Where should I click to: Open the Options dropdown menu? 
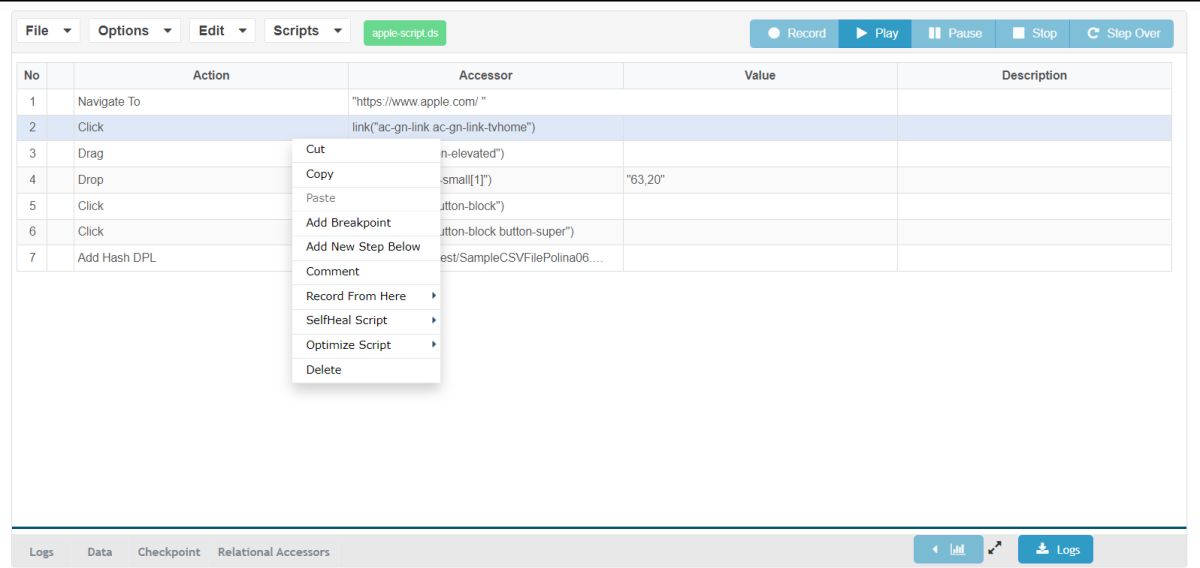[135, 31]
